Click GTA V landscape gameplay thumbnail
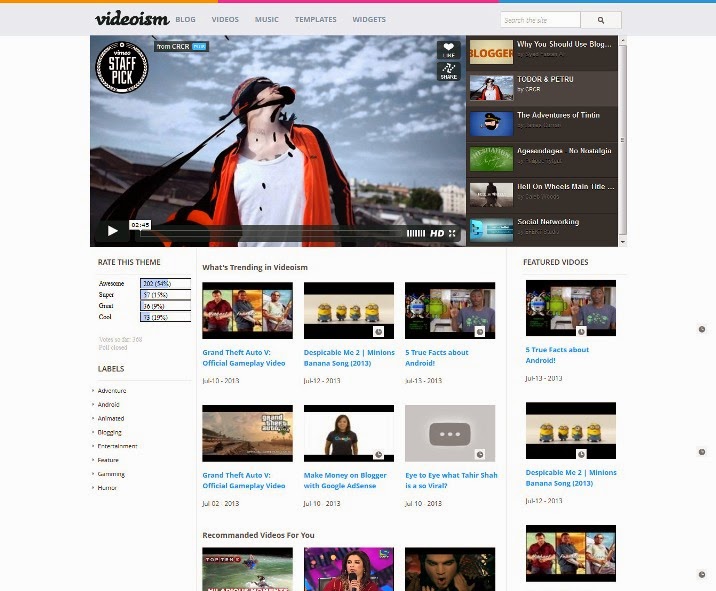Screen dimensions: 716x591 247,433
